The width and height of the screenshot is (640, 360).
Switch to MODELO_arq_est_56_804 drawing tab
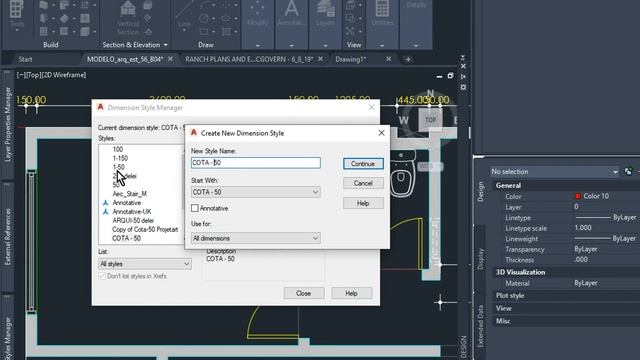coord(125,59)
